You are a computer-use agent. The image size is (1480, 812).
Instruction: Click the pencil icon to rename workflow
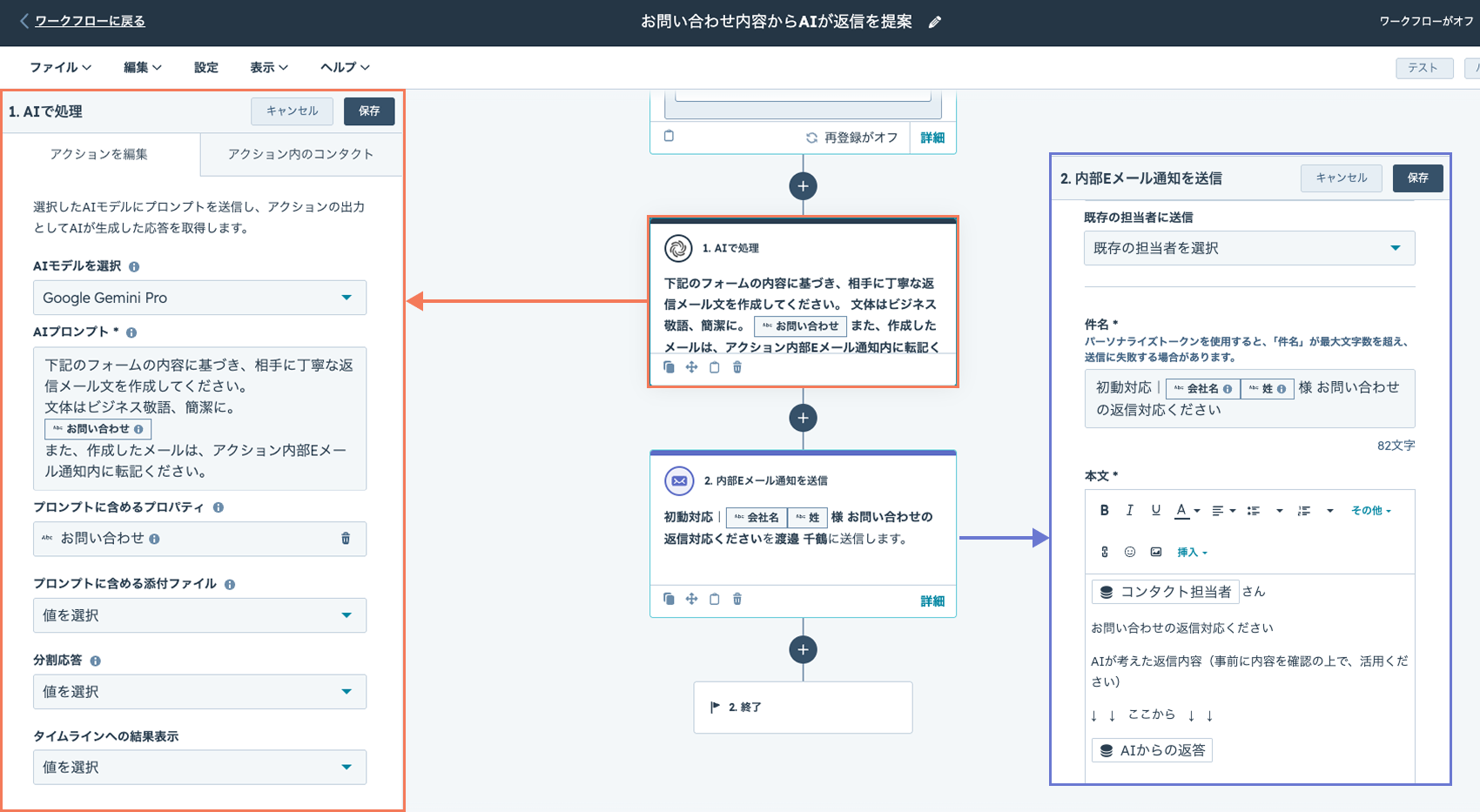coord(935,22)
